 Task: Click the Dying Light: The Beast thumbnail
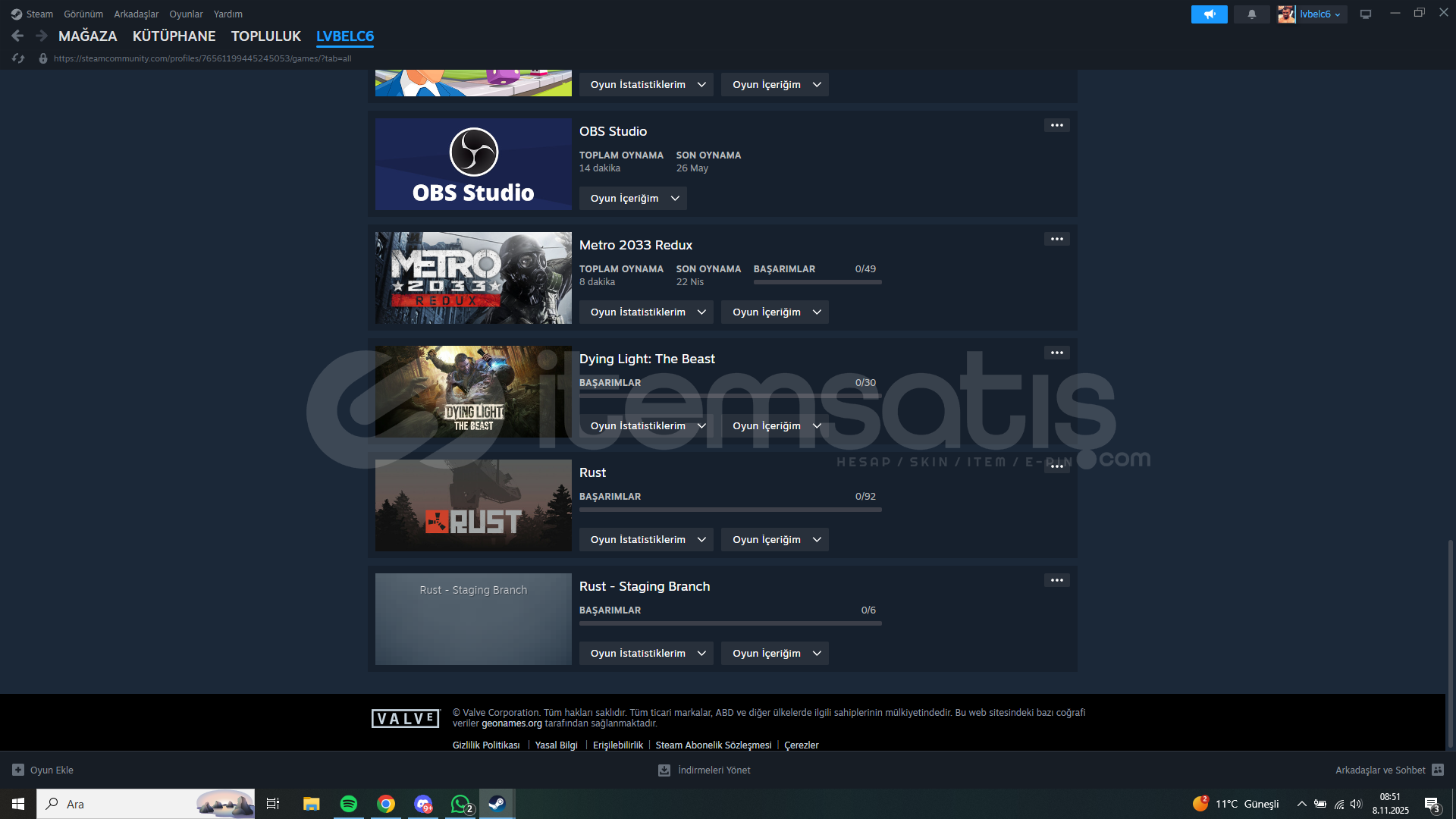coord(473,391)
